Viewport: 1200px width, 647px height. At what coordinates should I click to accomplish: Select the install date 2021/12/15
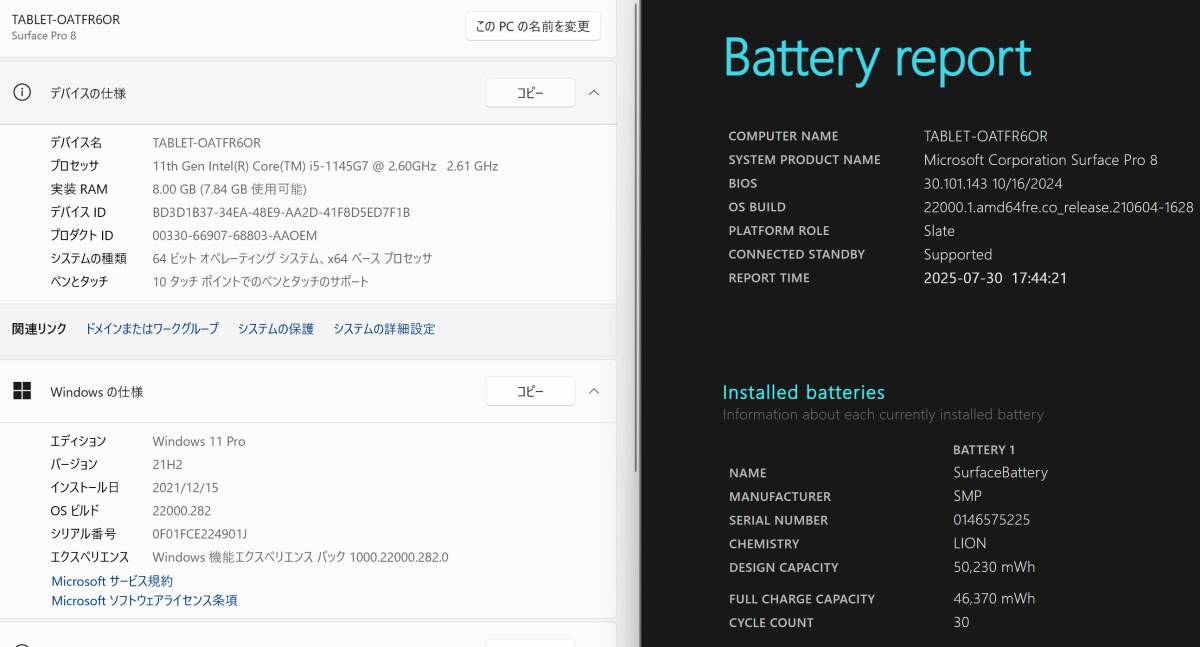(185, 487)
